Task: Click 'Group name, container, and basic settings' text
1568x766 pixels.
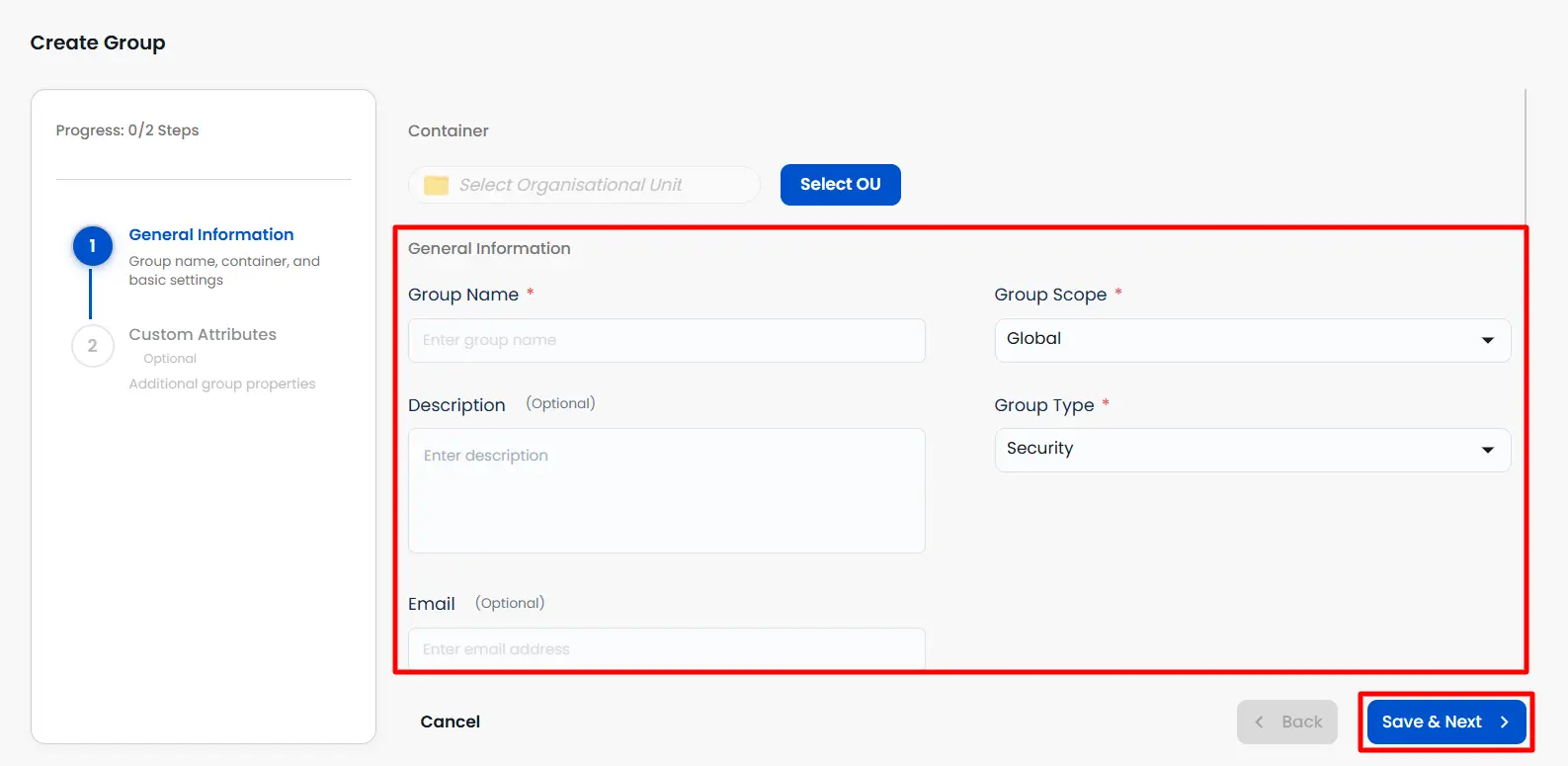Action: (224, 271)
